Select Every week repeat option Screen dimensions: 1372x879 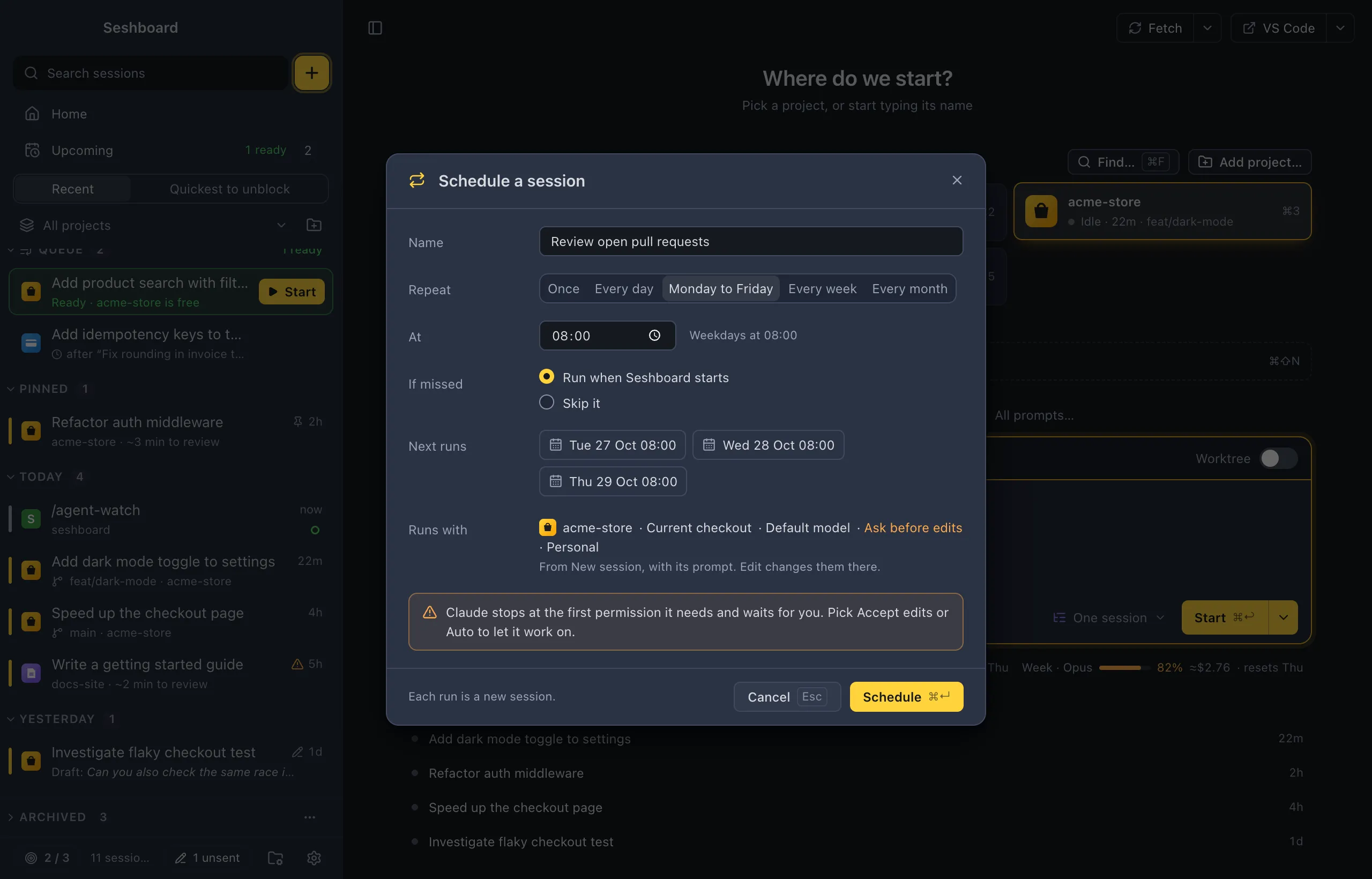pyautogui.click(x=822, y=289)
